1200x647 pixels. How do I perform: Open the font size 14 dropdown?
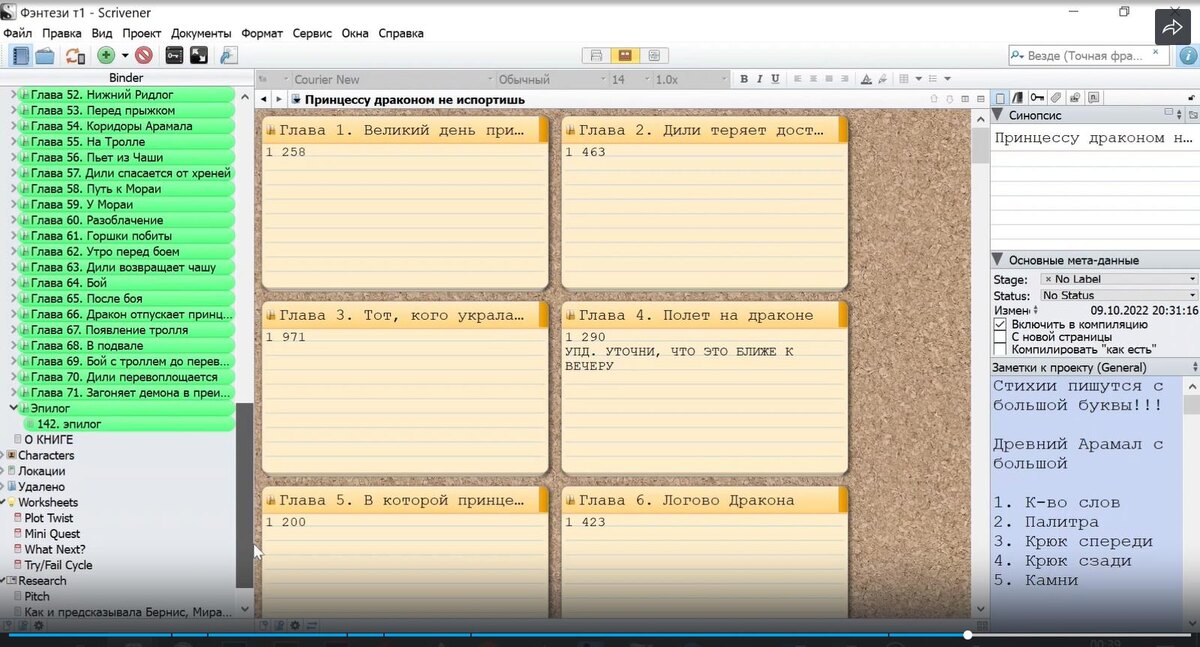point(629,79)
